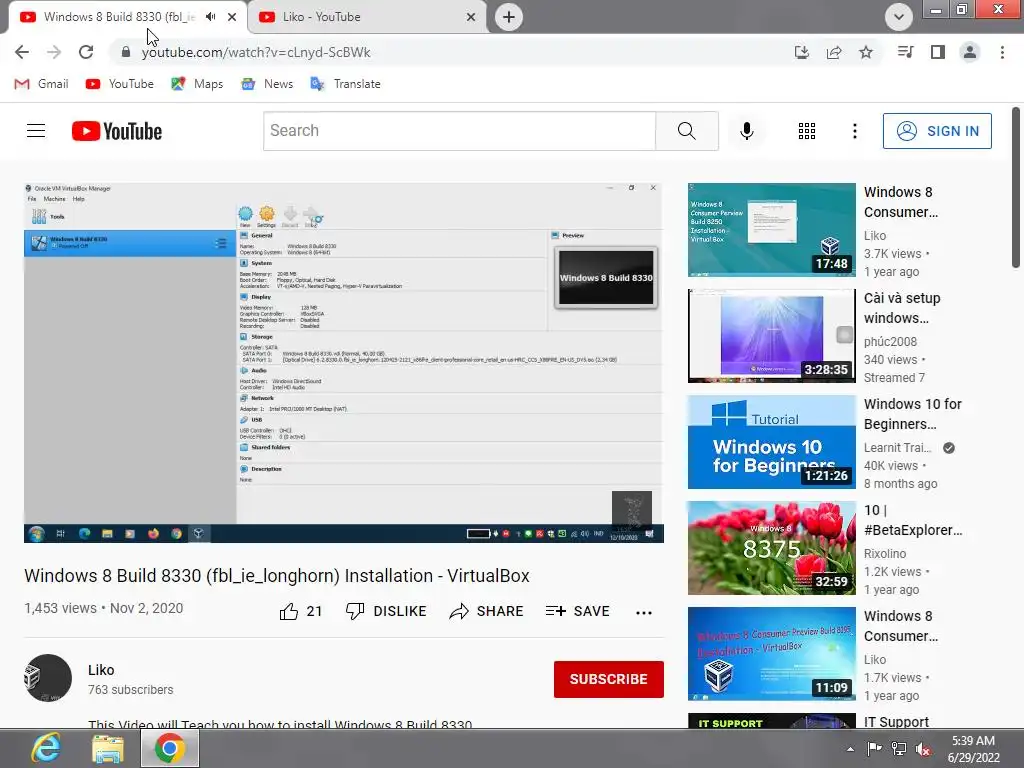Screen dimensions: 1024x768
Task: Open a new browser tab
Action: [509, 17]
